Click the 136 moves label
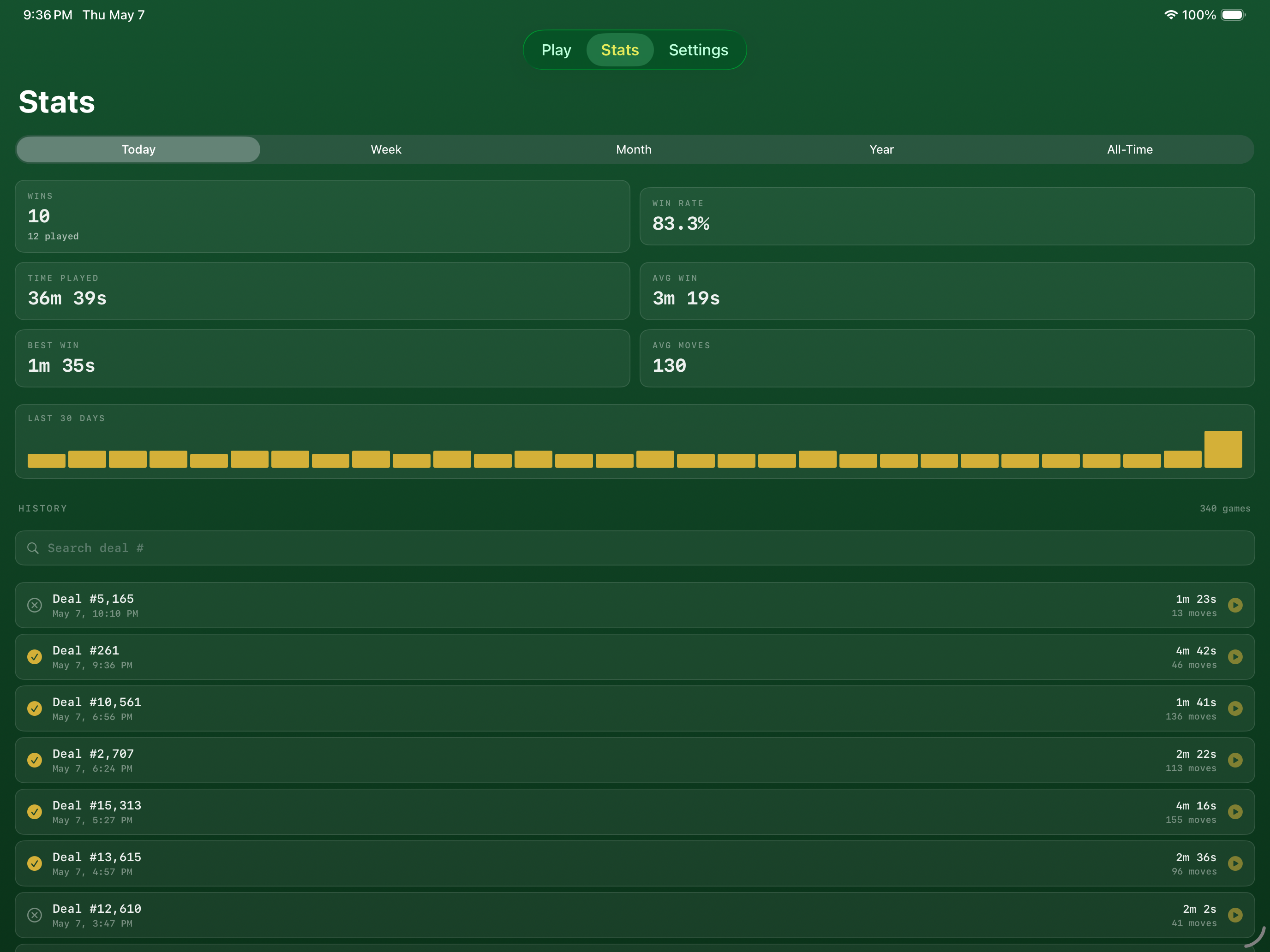This screenshot has height=952, width=1270. (x=1191, y=717)
